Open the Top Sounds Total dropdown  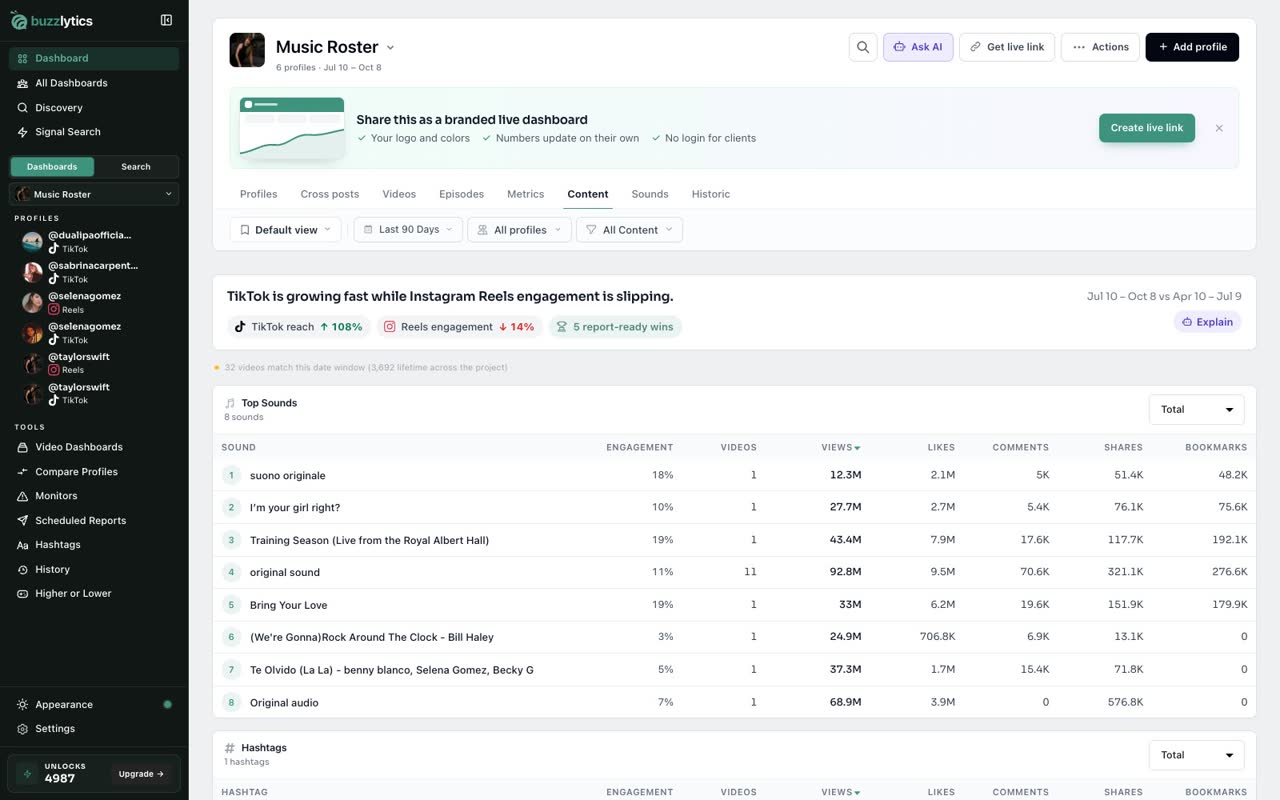point(1196,409)
